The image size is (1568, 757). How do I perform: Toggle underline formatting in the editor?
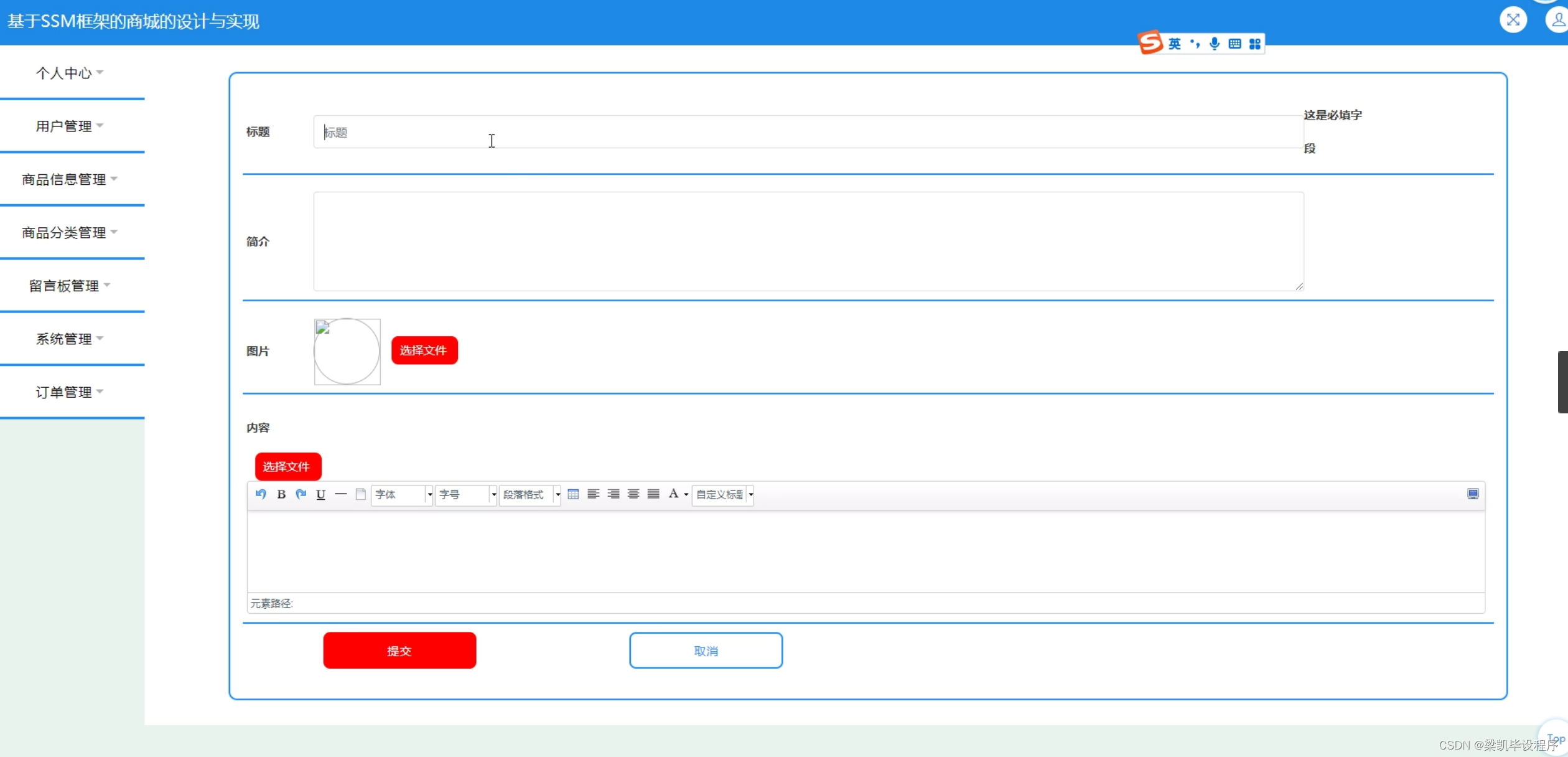click(x=321, y=494)
